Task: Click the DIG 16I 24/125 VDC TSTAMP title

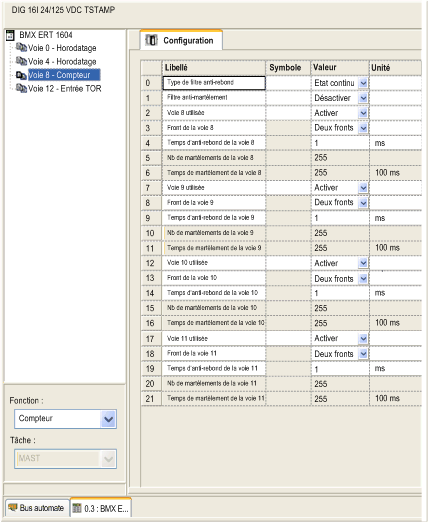Action: [63, 10]
